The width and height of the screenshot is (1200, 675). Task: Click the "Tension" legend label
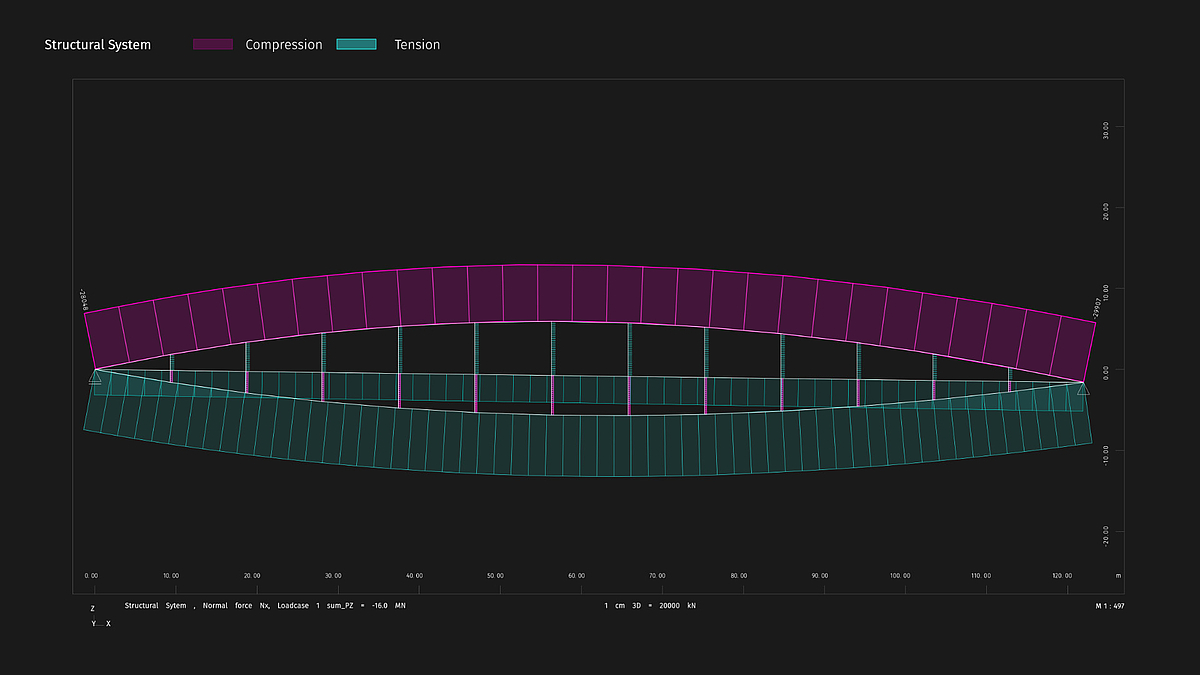pos(417,45)
